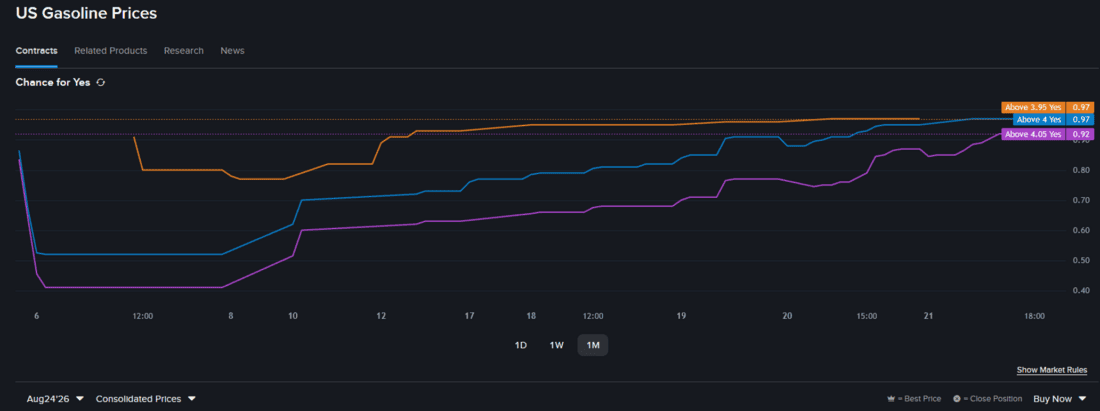This screenshot has height=411, width=1100.
Task: Click the Show Market Rules link
Action: (x=1052, y=370)
